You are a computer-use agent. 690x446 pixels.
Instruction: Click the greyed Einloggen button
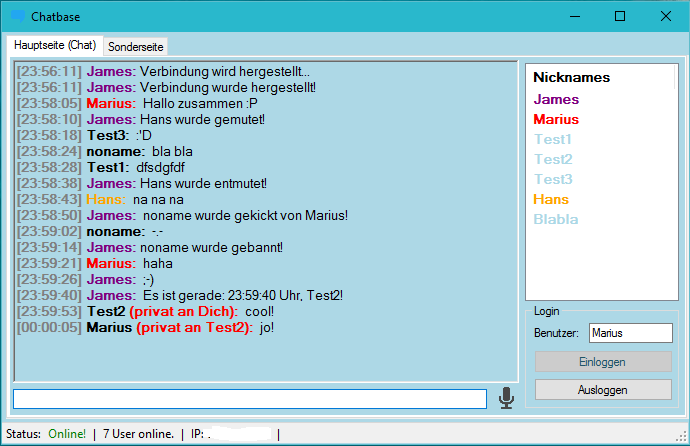pyautogui.click(x=603, y=362)
